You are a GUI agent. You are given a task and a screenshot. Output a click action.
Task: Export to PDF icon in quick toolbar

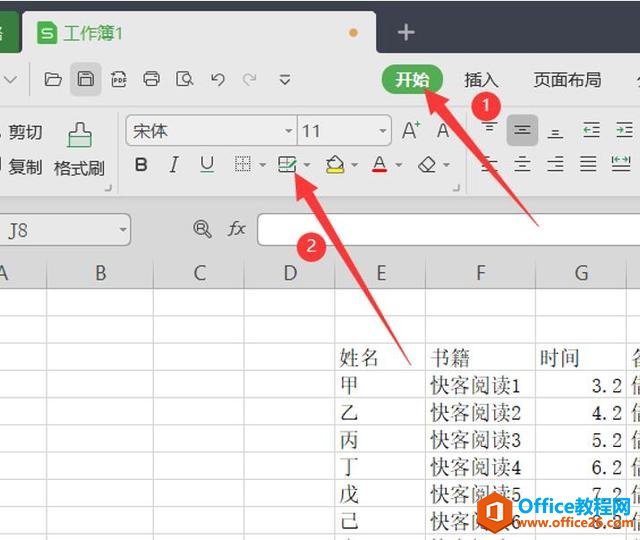pyautogui.click(x=119, y=79)
